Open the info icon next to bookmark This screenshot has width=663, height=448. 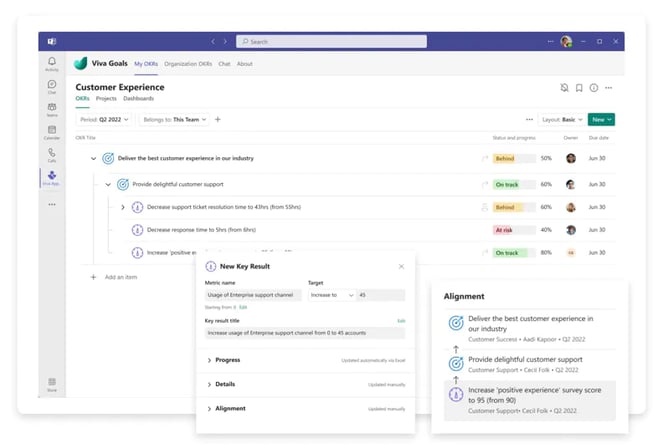[x=594, y=88]
